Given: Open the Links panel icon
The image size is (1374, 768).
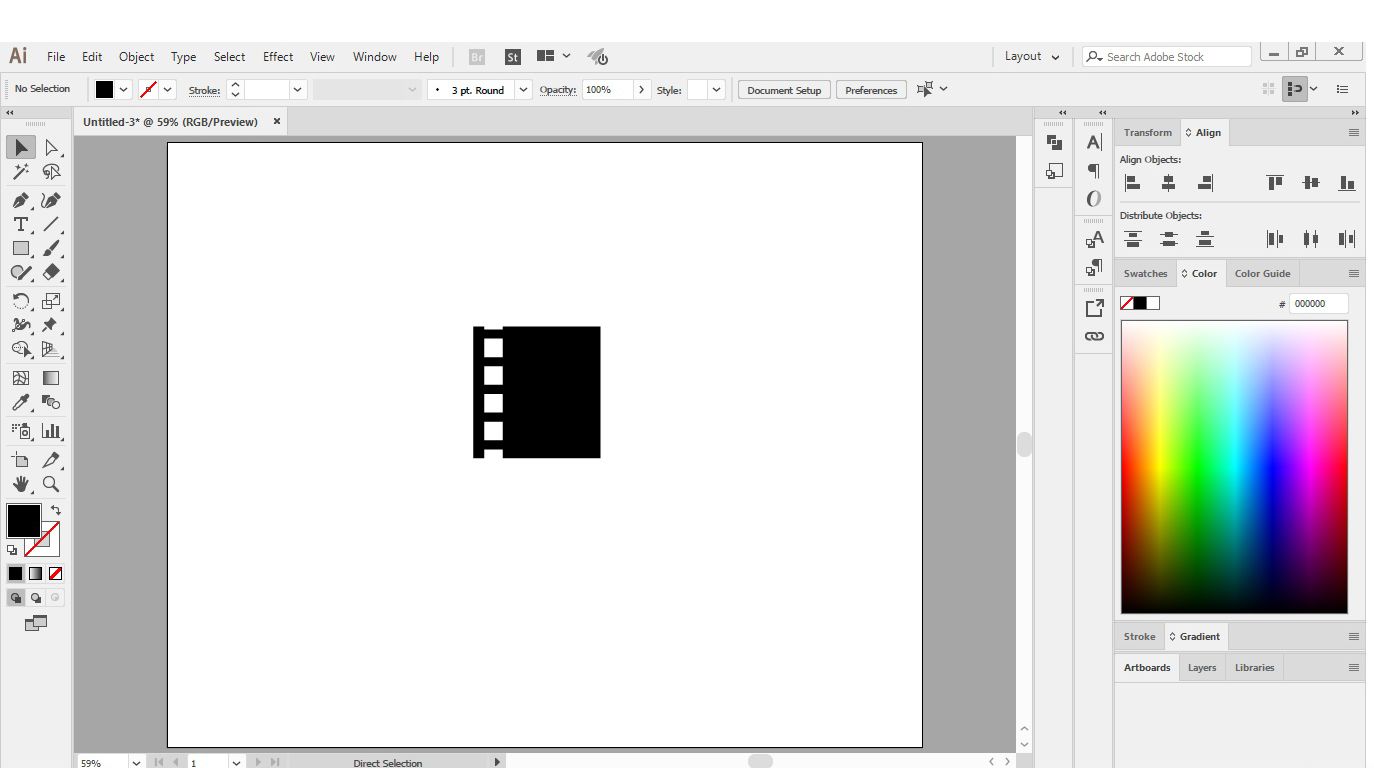Looking at the screenshot, I should click(x=1094, y=336).
